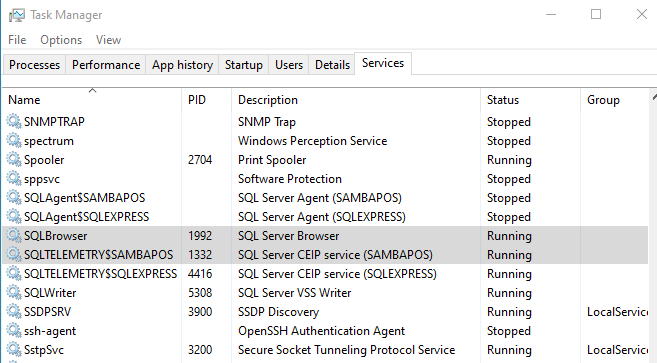Select the ssh-agent service name
The image size is (657, 363).
(x=50, y=331)
